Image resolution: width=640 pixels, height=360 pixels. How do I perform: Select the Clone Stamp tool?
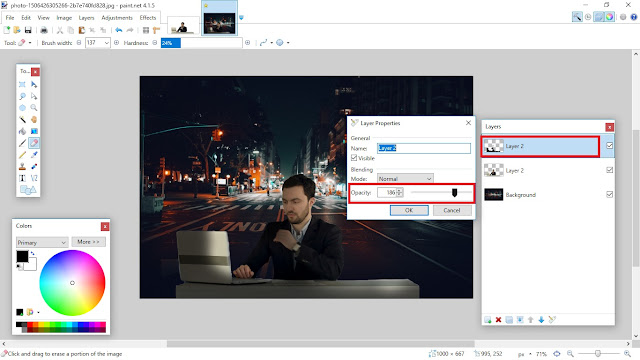22,167
